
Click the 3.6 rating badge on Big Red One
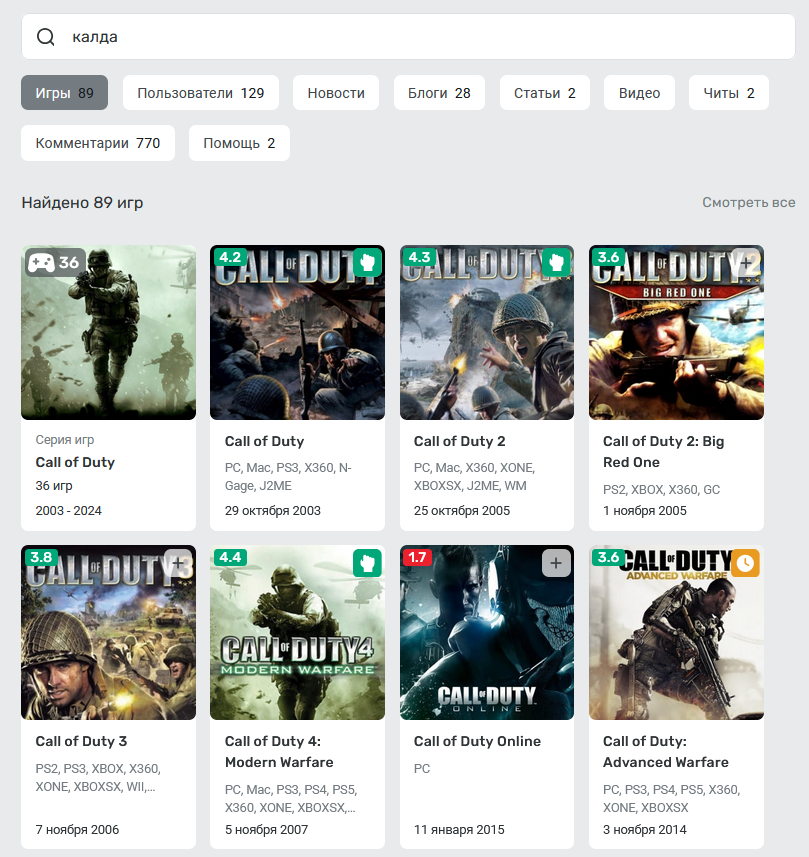608,257
